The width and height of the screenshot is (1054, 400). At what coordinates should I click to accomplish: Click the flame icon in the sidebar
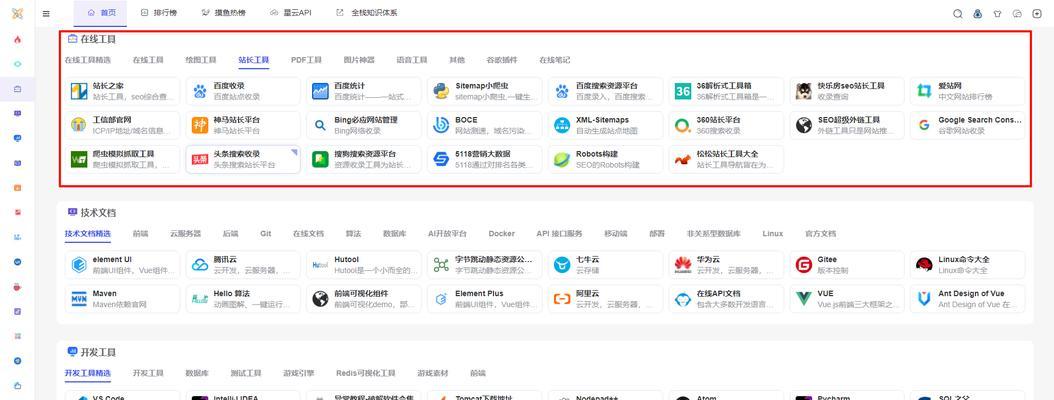(17, 40)
